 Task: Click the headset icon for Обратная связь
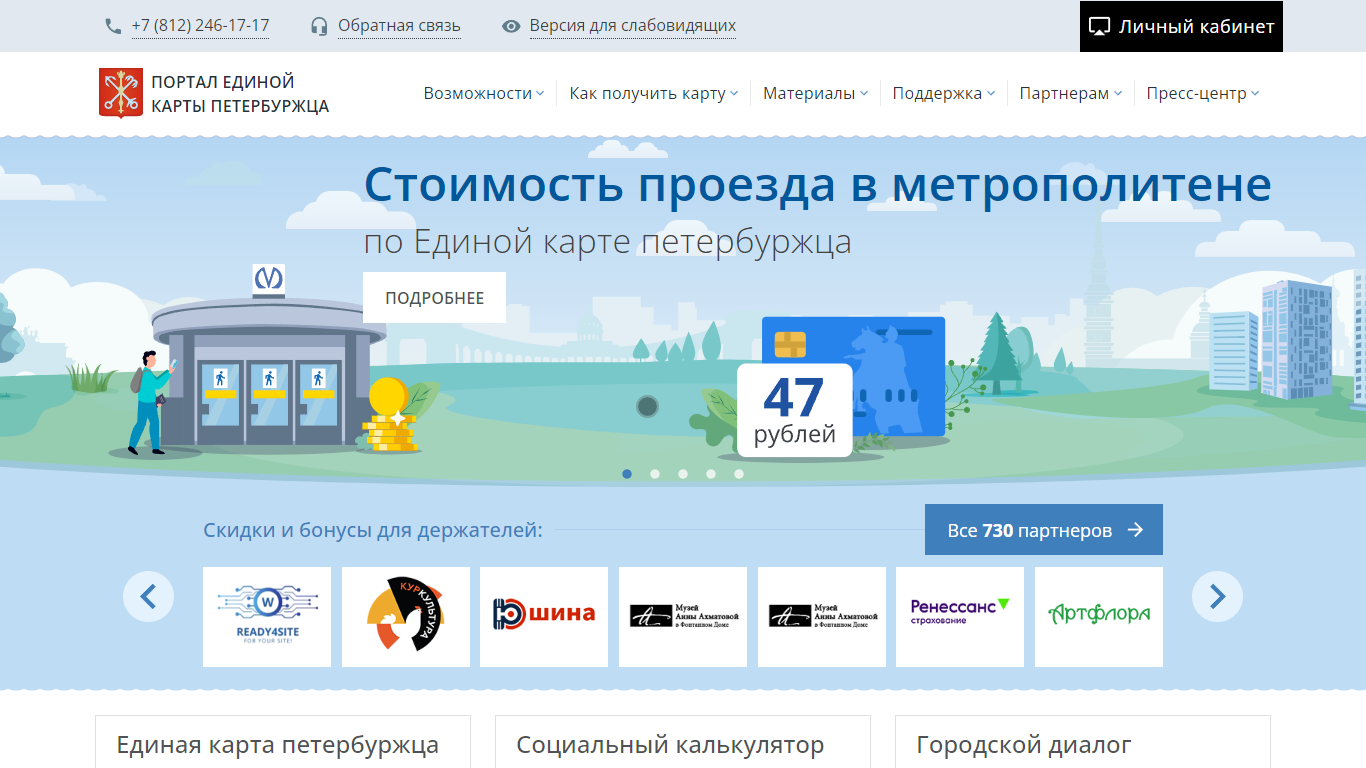319,26
